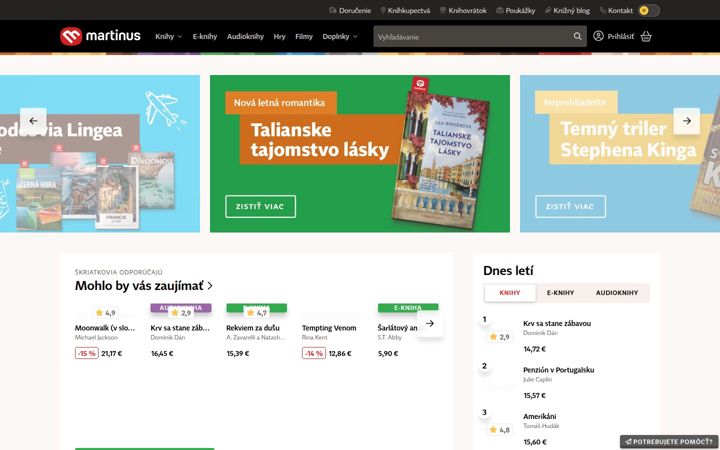Screen dimensions: 720x450
Task: Advance the banner carousel with right arrow
Action: 686,121
